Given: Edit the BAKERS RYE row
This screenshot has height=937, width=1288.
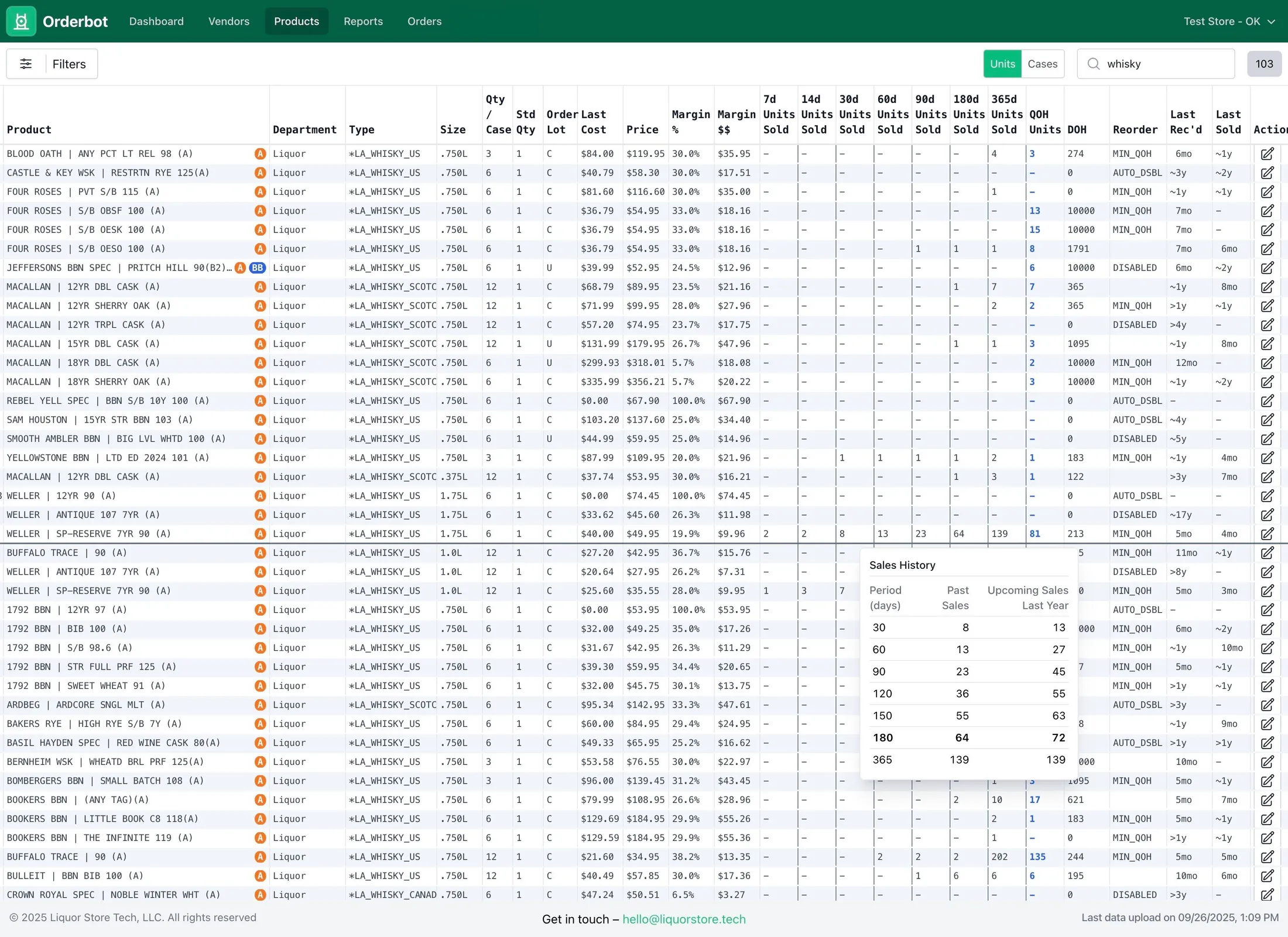Looking at the screenshot, I should tap(1267, 724).
